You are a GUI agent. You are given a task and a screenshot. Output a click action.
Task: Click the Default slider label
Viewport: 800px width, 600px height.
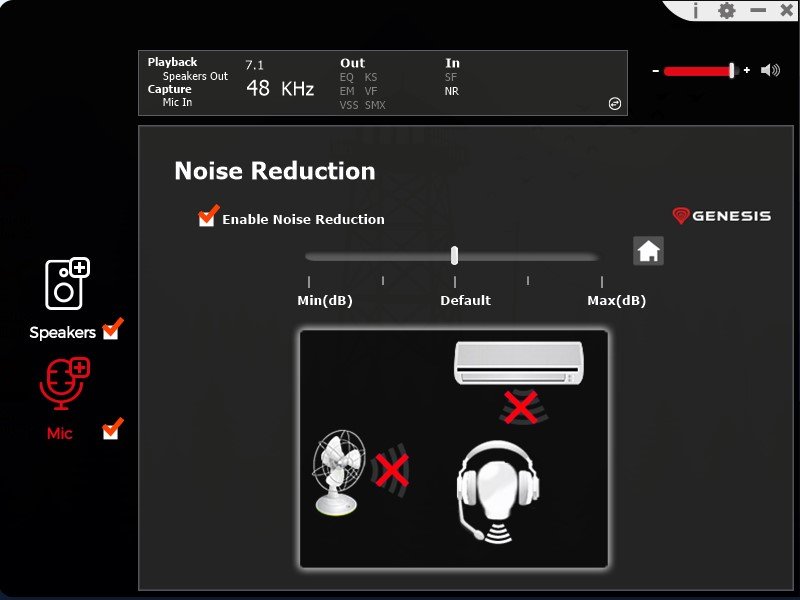click(465, 300)
